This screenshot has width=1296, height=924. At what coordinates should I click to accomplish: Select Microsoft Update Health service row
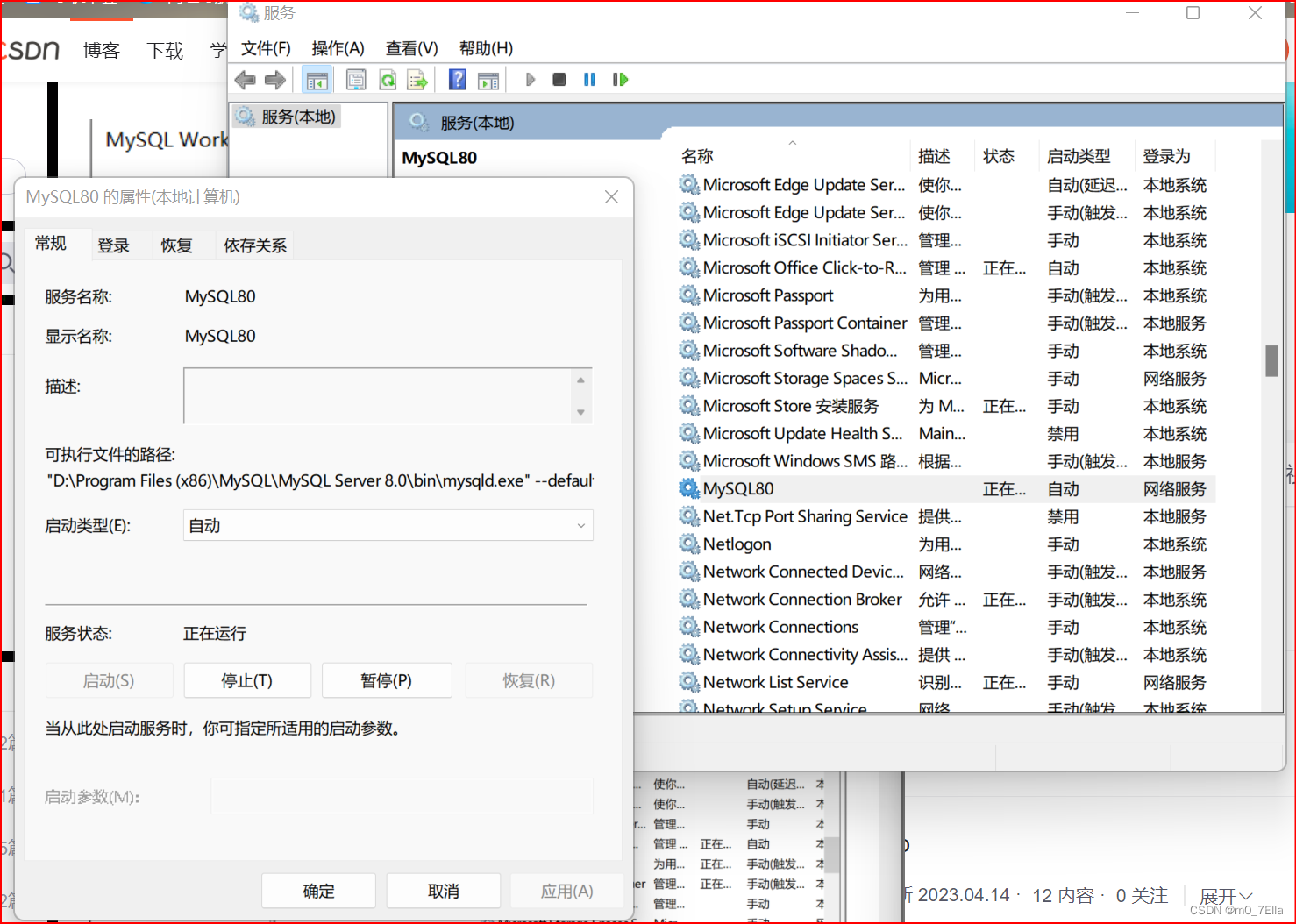pyautogui.click(x=946, y=434)
